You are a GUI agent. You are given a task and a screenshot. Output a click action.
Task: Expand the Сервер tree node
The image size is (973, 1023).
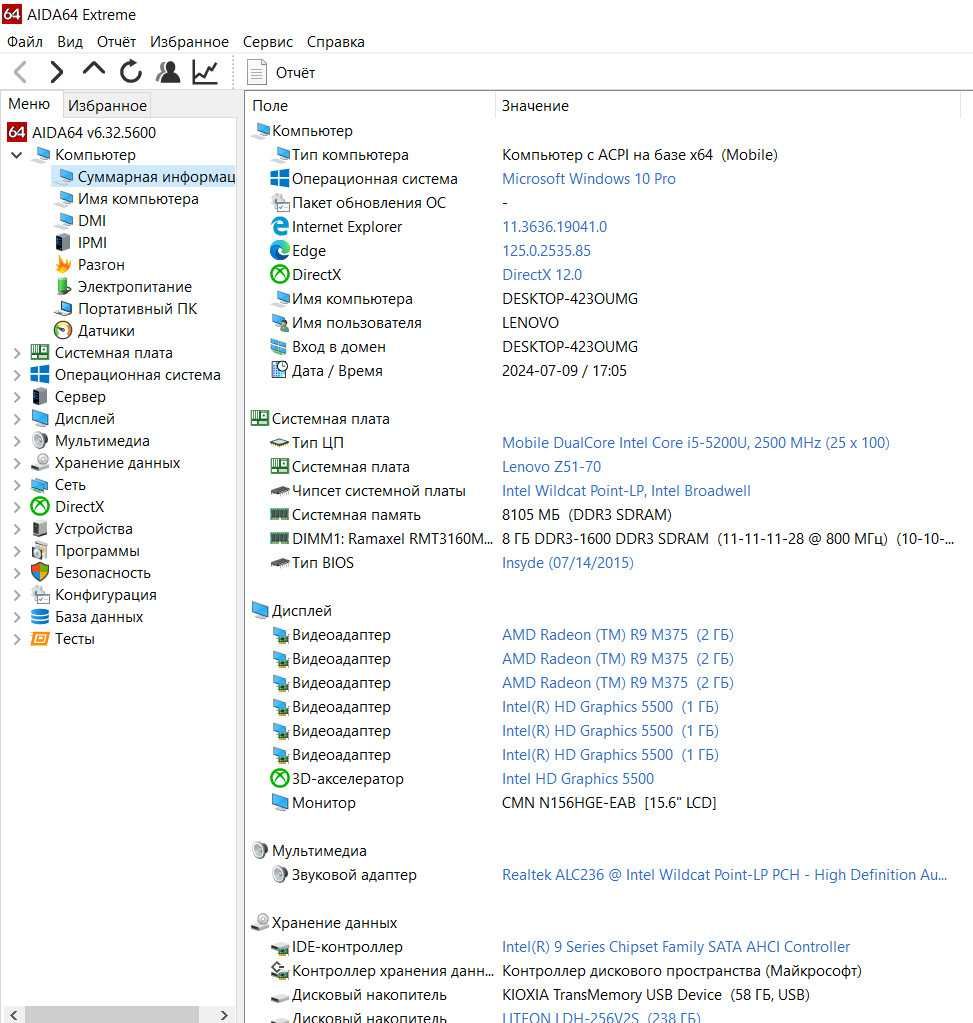[x=17, y=397]
